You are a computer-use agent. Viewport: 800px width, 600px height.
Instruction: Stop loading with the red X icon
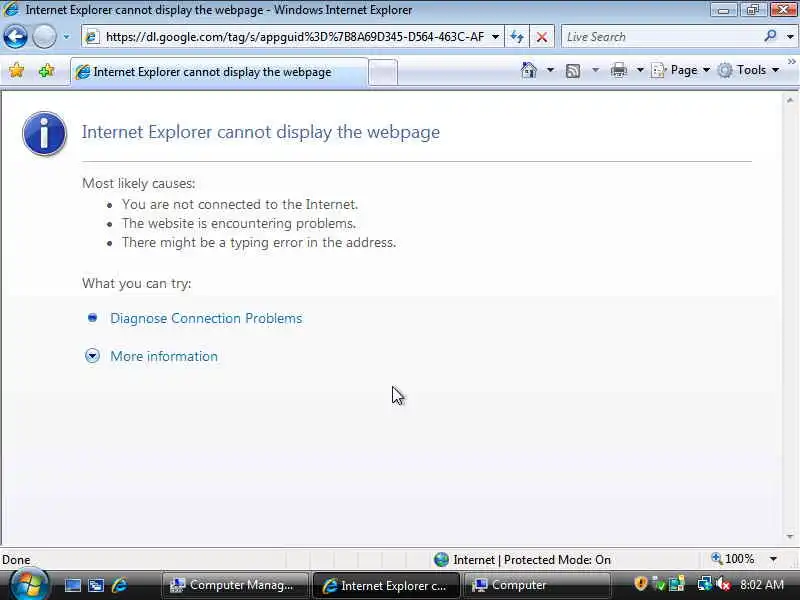542,37
